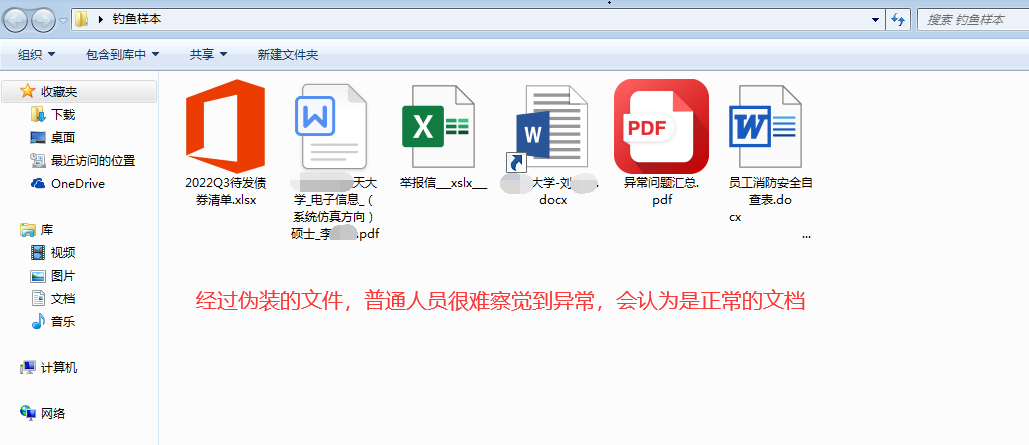Click the 网络 network icon

coord(27,413)
